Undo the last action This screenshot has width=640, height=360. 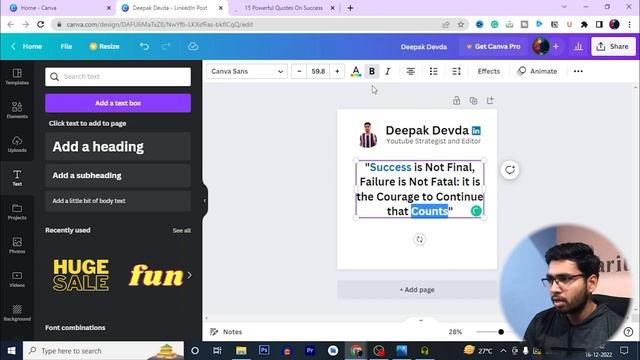click(144, 47)
